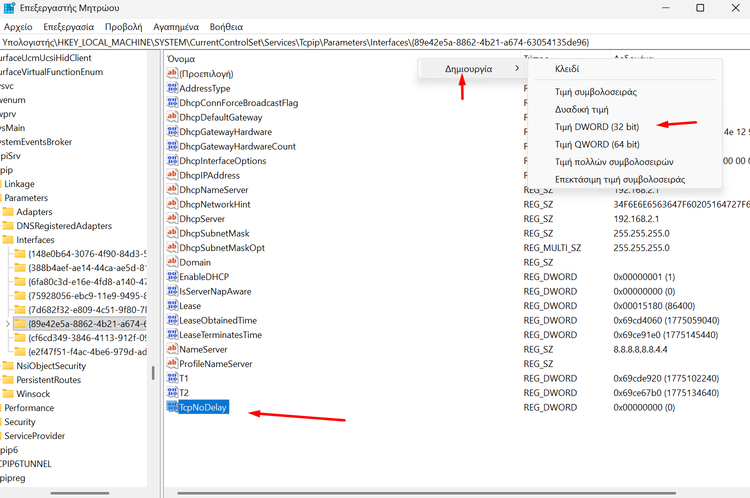Viewport: 750px width, 498px height.
Task: Select the DhcpServer value icon
Action: tap(171, 218)
